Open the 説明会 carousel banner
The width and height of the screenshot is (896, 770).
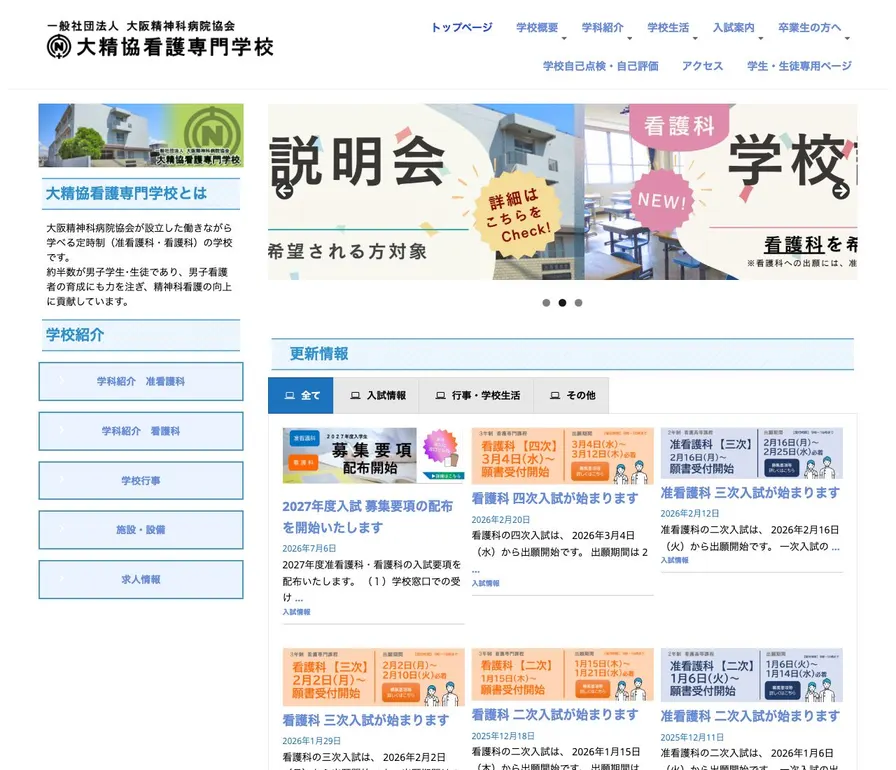click(x=426, y=191)
